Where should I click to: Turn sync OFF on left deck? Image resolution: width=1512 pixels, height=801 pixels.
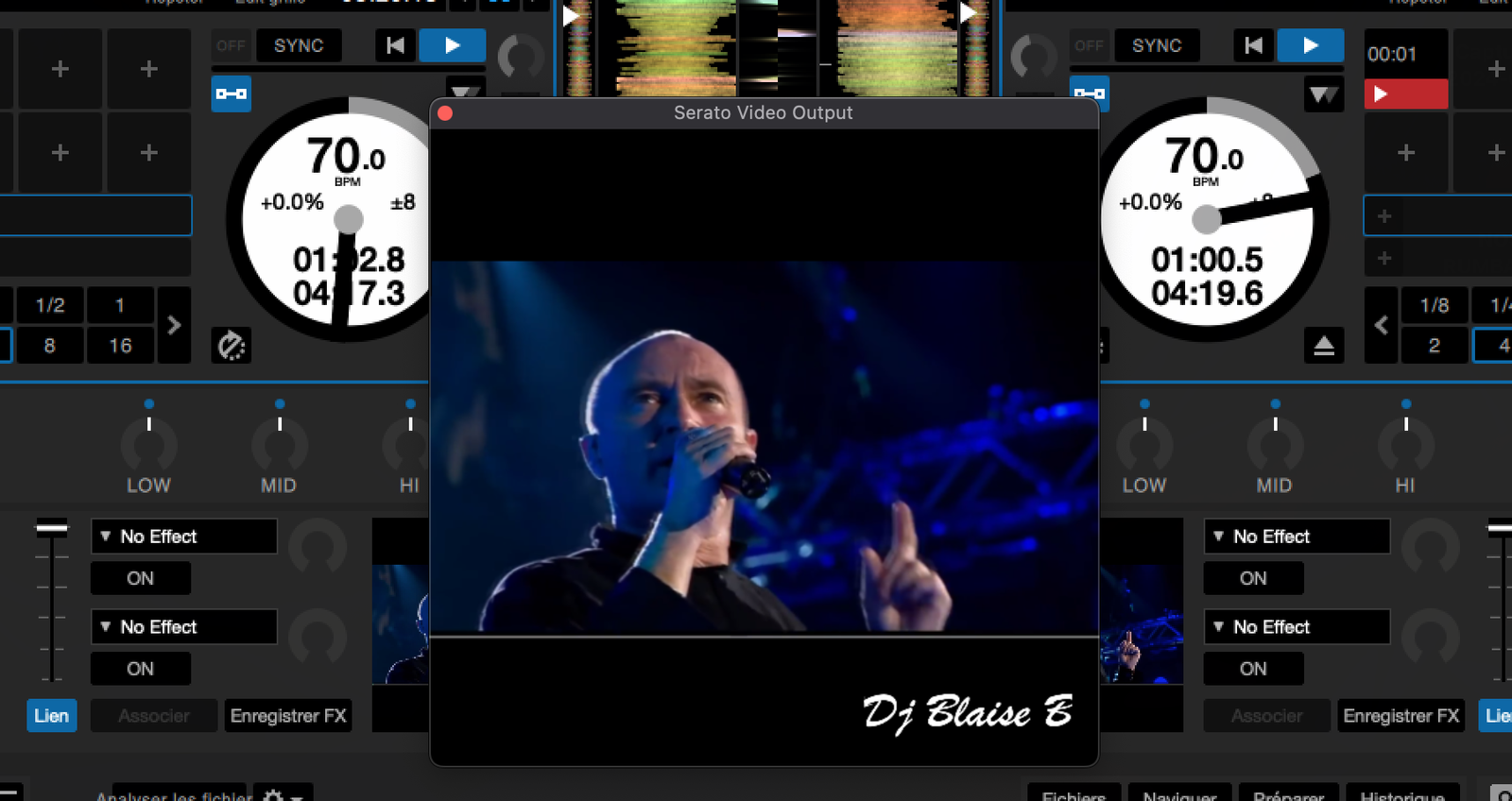pyautogui.click(x=231, y=45)
